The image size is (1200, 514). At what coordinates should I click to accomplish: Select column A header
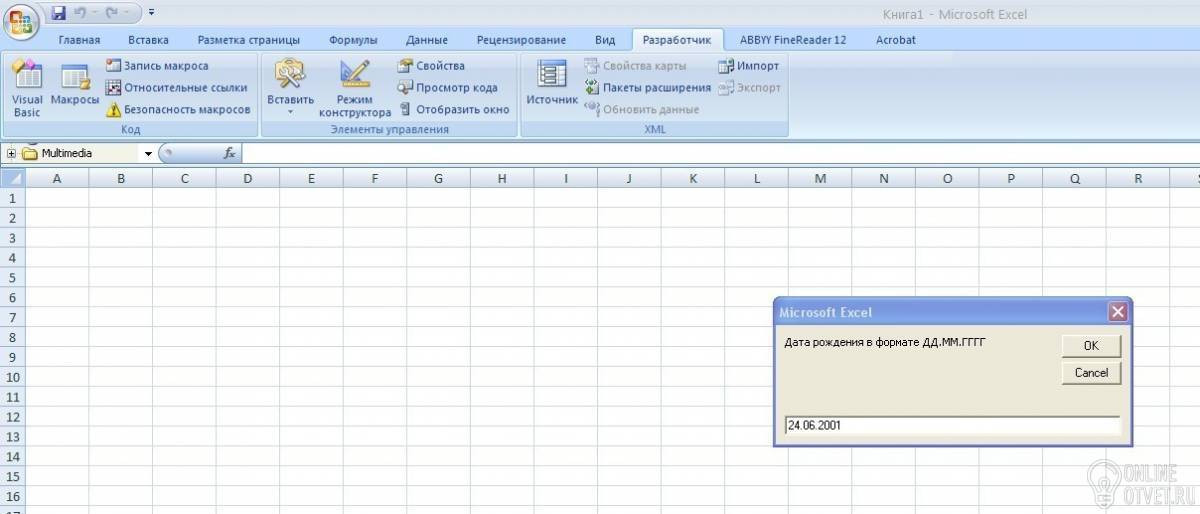[x=56, y=178]
